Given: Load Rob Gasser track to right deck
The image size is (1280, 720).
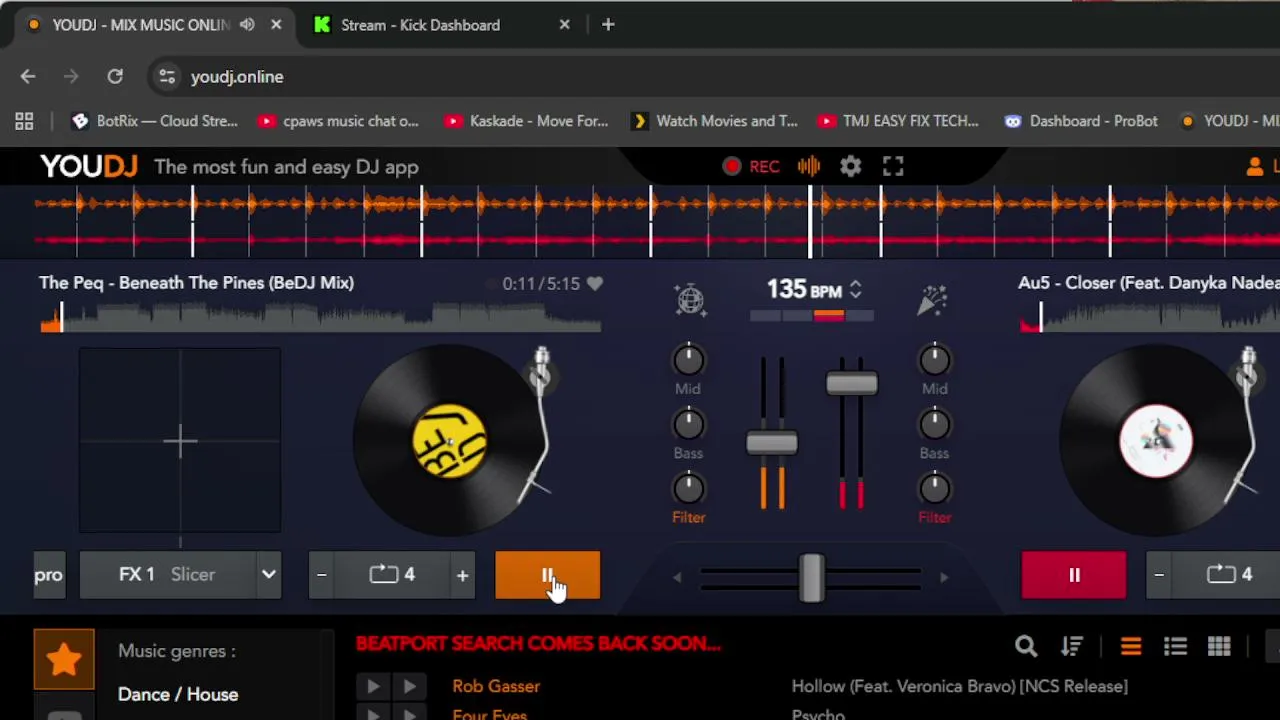Looking at the screenshot, I should pyautogui.click(x=409, y=686).
